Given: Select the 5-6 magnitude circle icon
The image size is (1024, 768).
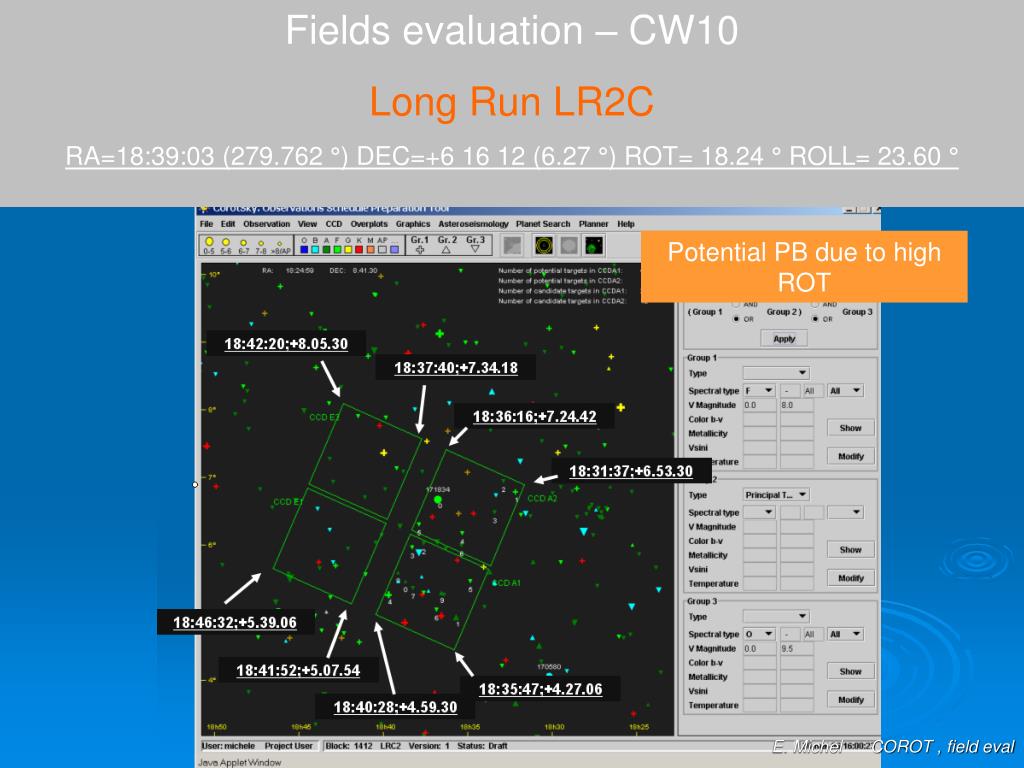Looking at the screenshot, I should point(226,242).
